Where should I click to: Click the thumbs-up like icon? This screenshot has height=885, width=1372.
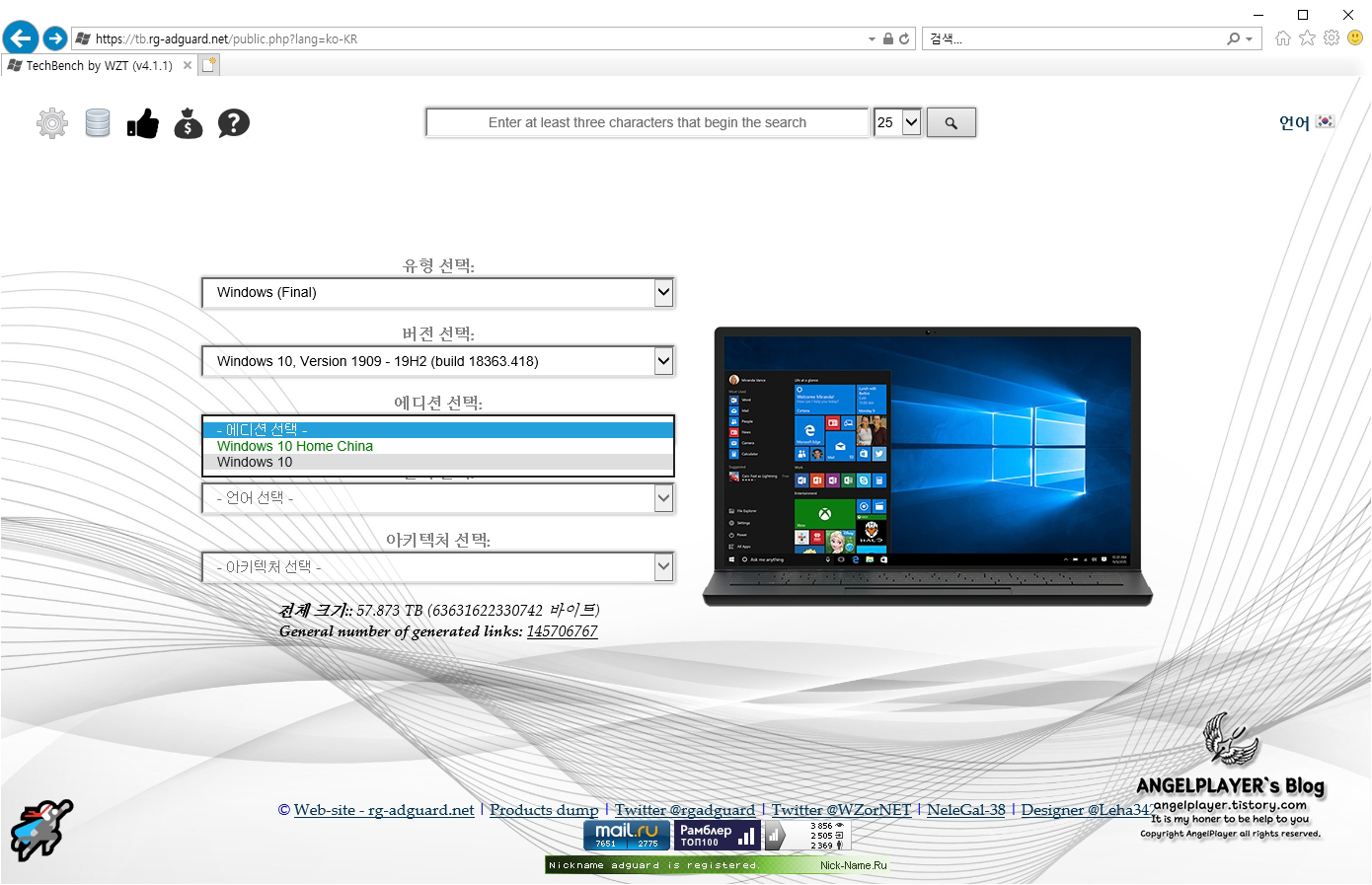143,123
